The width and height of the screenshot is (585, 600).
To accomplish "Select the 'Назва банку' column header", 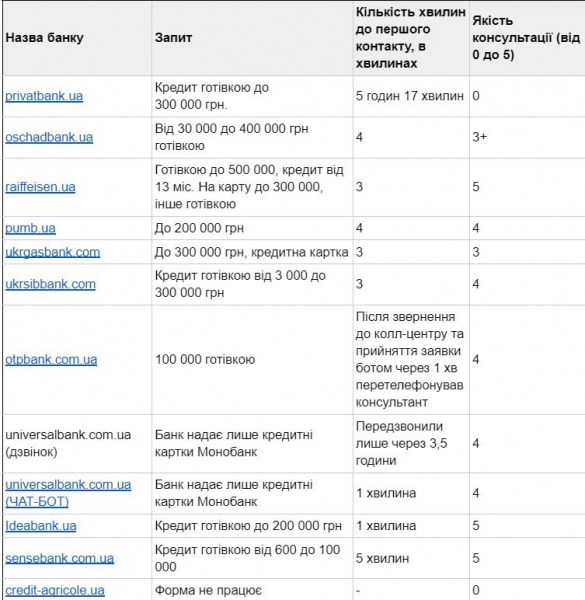I will pos(77,38).
